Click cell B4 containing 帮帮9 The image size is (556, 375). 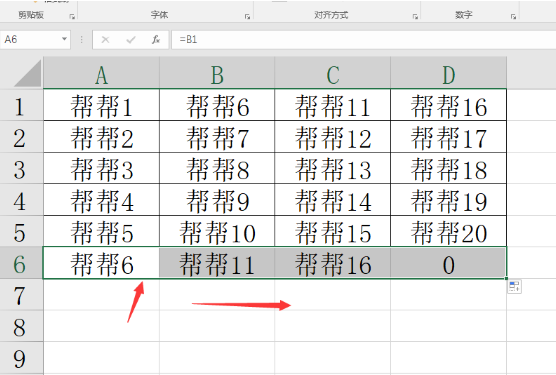tap(217, 200)
